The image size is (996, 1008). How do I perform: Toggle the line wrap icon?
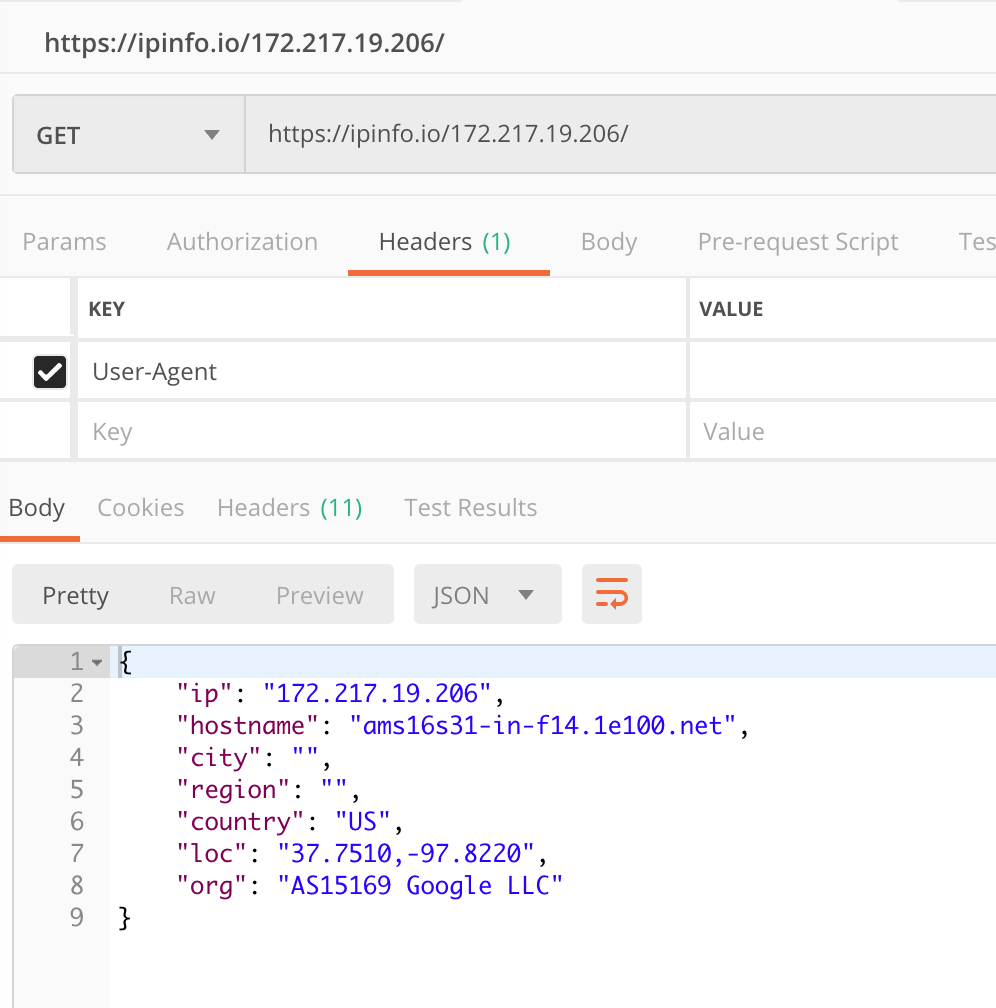tap(611, 595)
